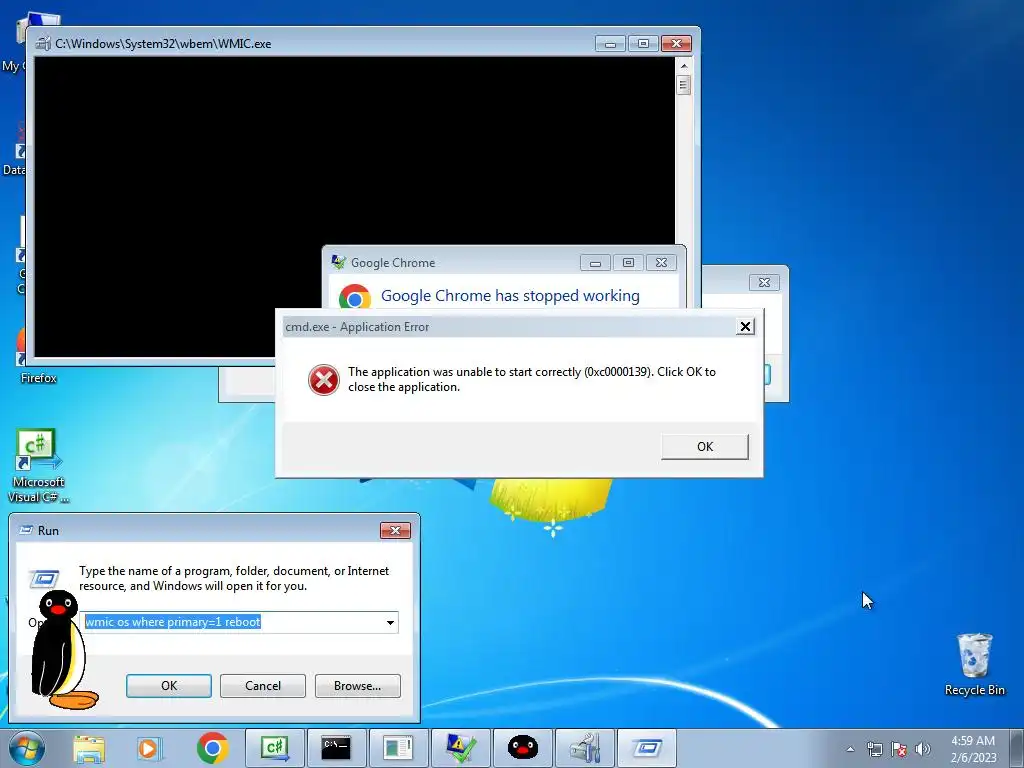The height and width of the screenshot is (768, 1024).
Task: Switch to the document window taskbar button
Action: 398,748
